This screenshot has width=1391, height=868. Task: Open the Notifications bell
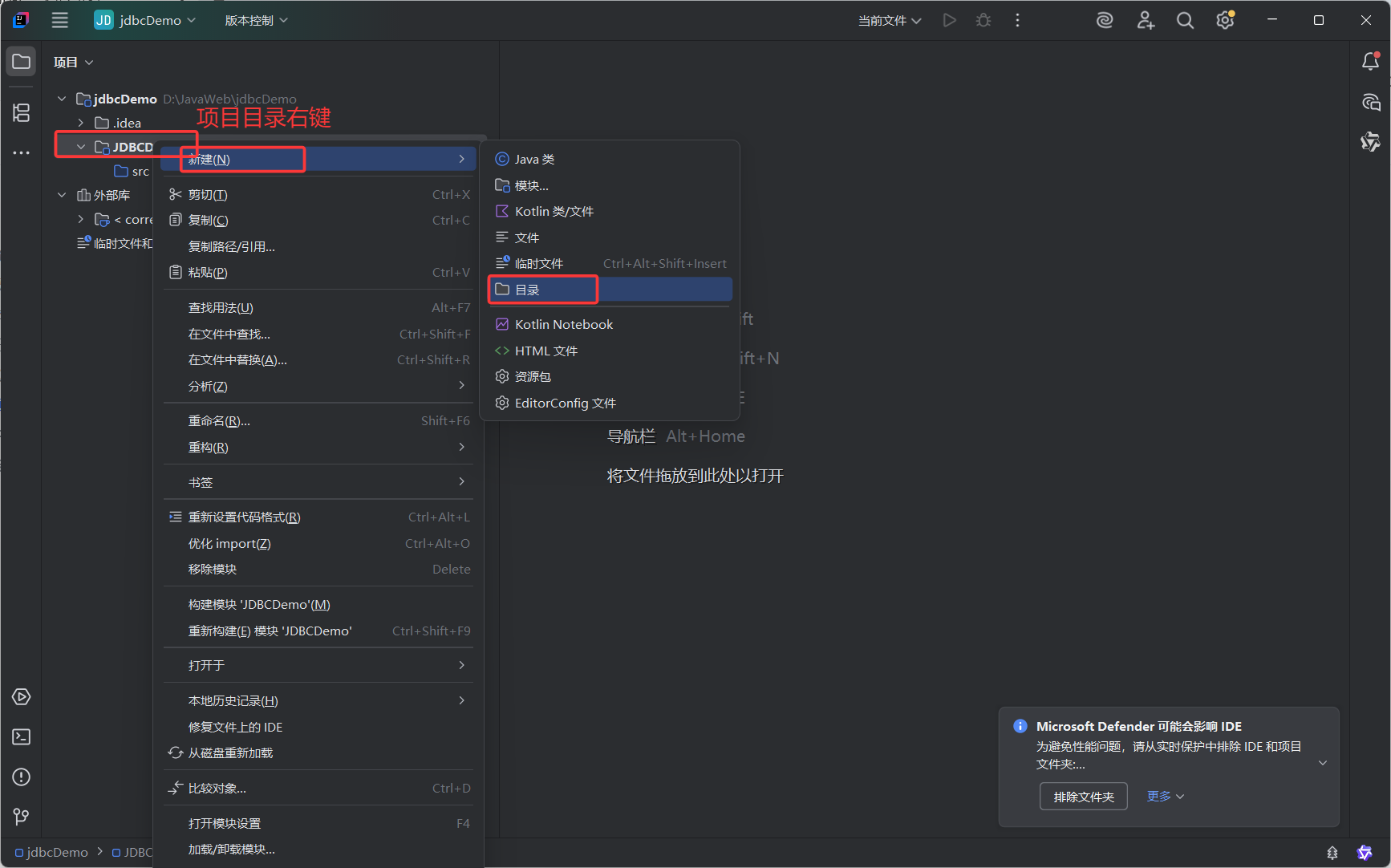(1370, 62)
